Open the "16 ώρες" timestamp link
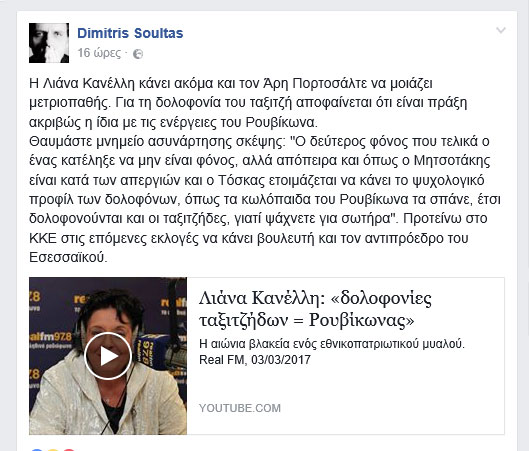529x451 pixels. click(99, 53)
